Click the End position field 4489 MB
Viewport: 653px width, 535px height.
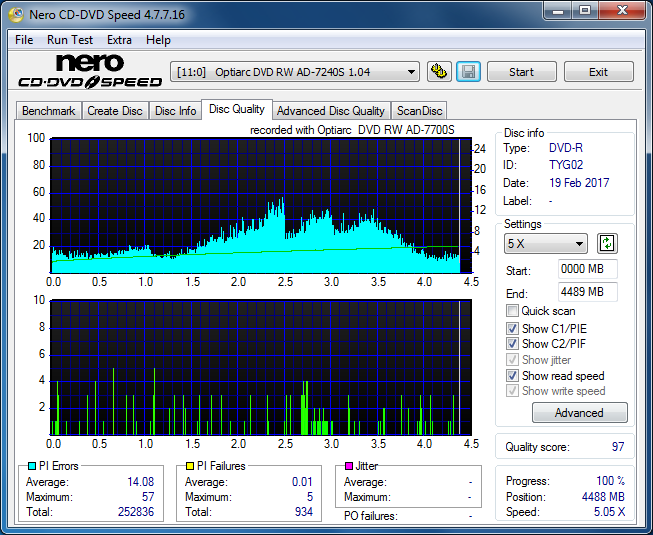[587, 292]
